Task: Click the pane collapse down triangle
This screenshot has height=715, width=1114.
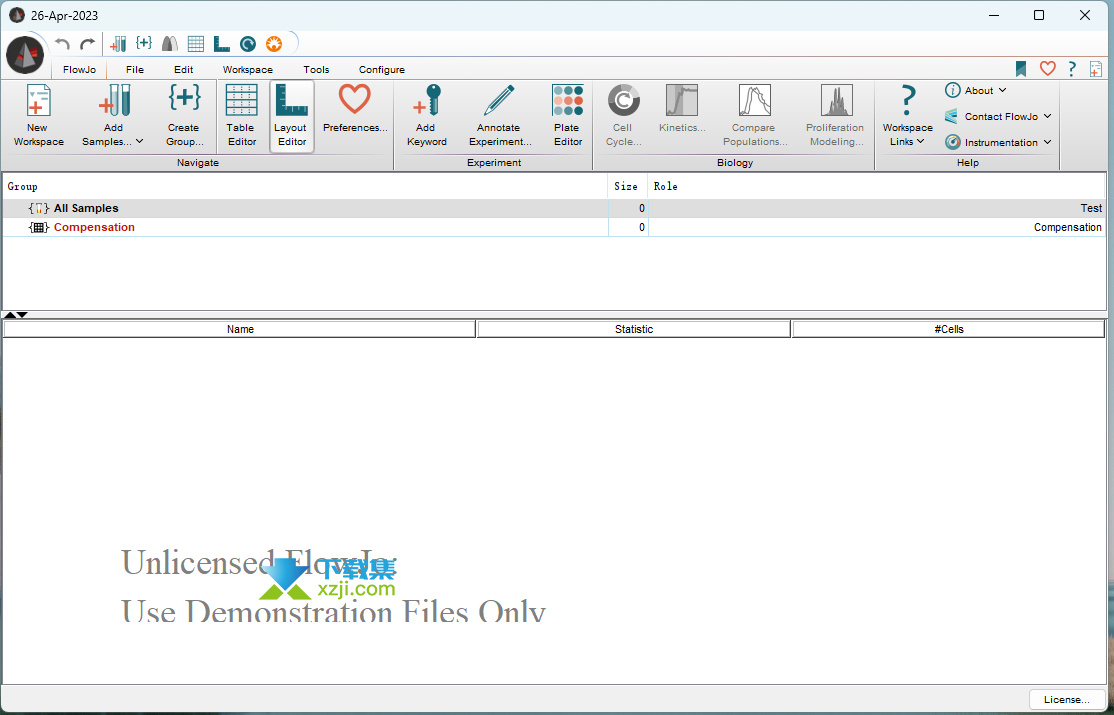Action: coord(22,314)
